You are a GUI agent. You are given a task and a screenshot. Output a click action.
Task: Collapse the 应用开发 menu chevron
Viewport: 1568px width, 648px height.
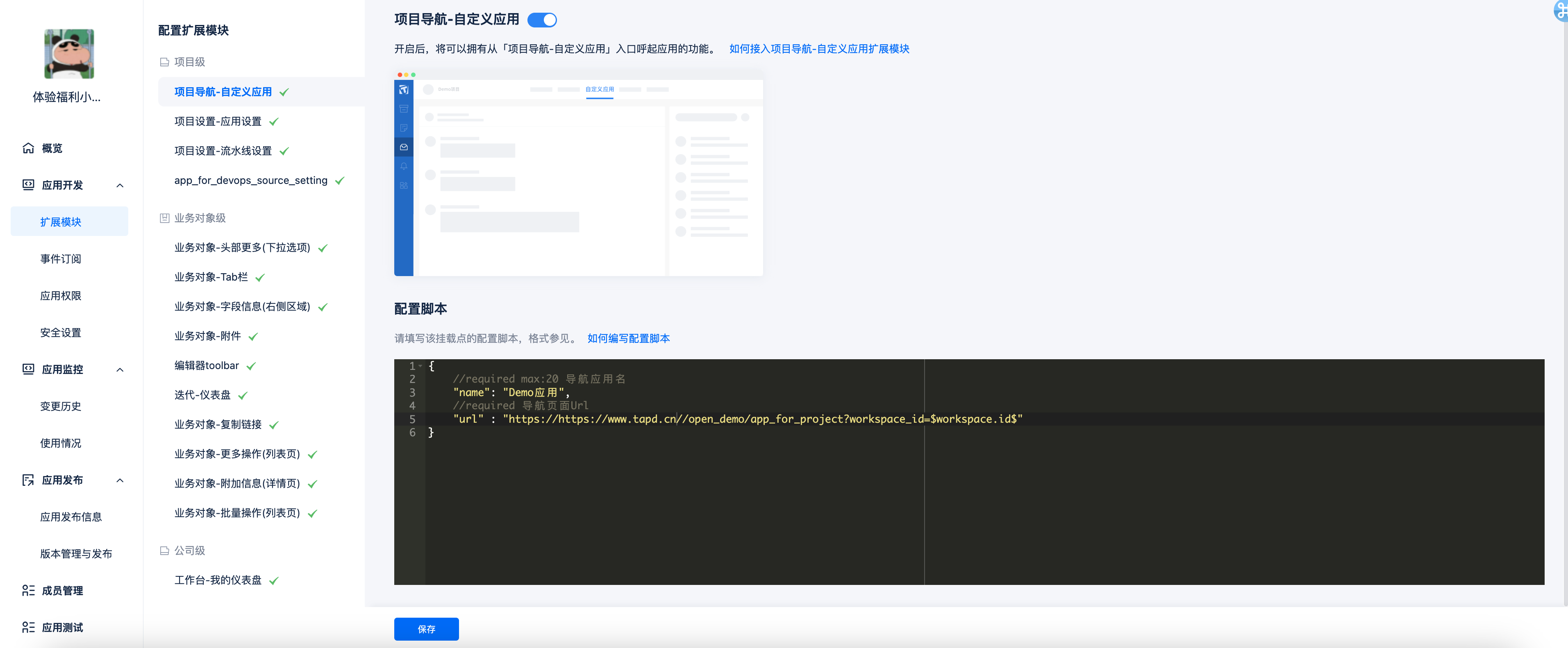(120, 185)
